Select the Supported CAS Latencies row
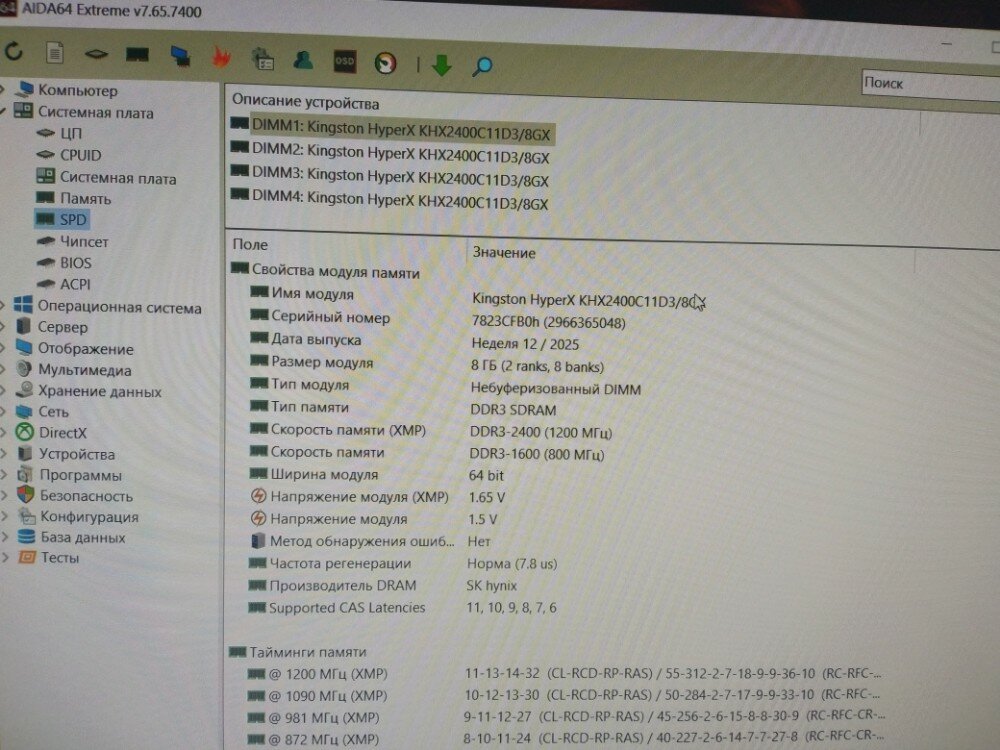The height and width of the screenshot is (750, 1000). (x=402, y=608)
